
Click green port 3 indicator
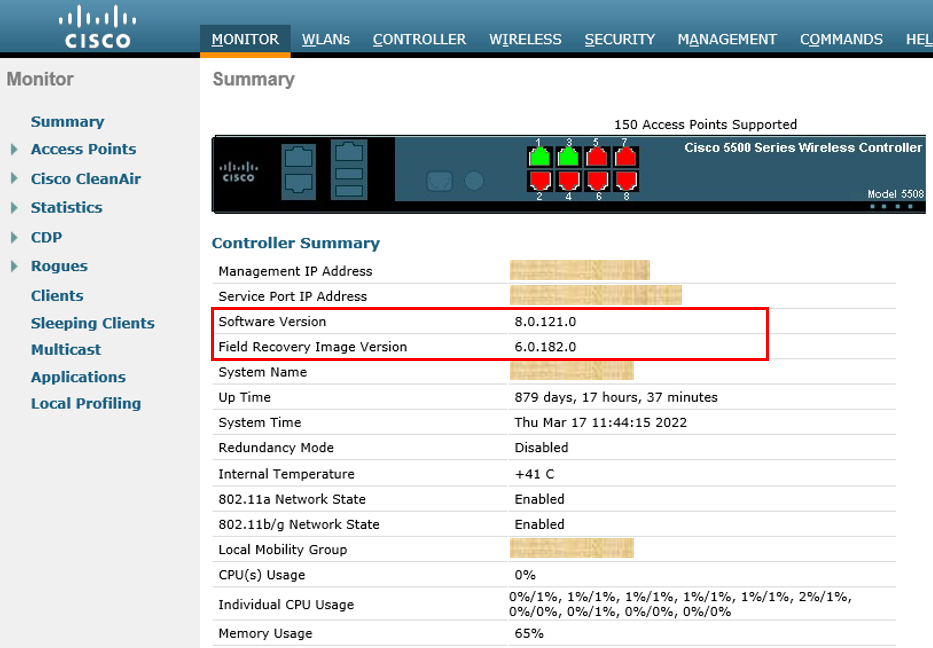click(568, 157)
